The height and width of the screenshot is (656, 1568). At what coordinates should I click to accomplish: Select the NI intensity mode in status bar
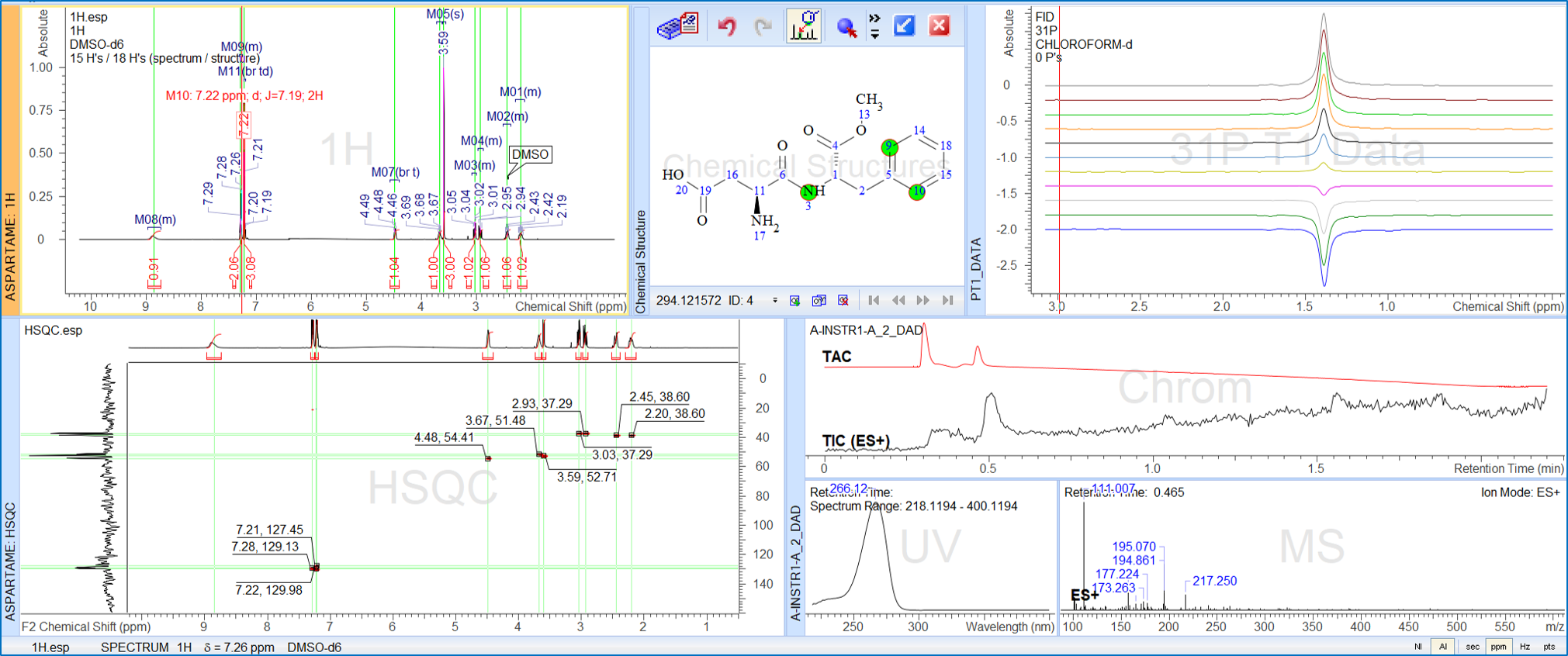click(x=1418, y=647)
